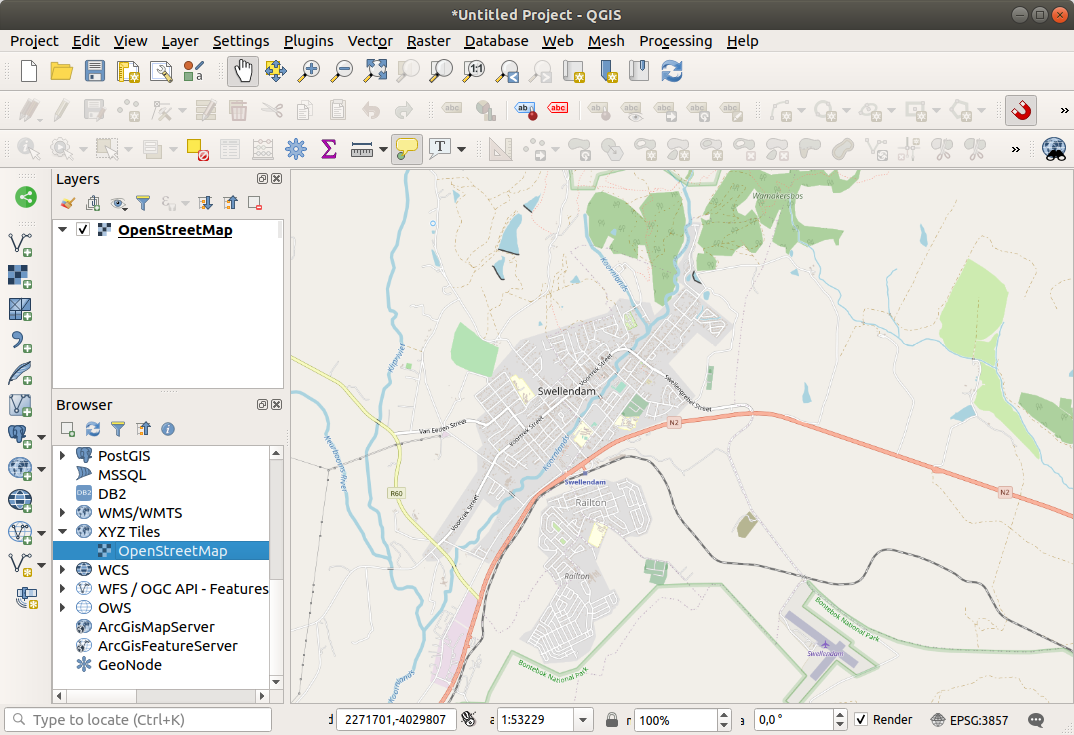The height and width of the screenshot is (735, 1074).
Task: Open the Statistical Summary panel
Action: [328, 148]
